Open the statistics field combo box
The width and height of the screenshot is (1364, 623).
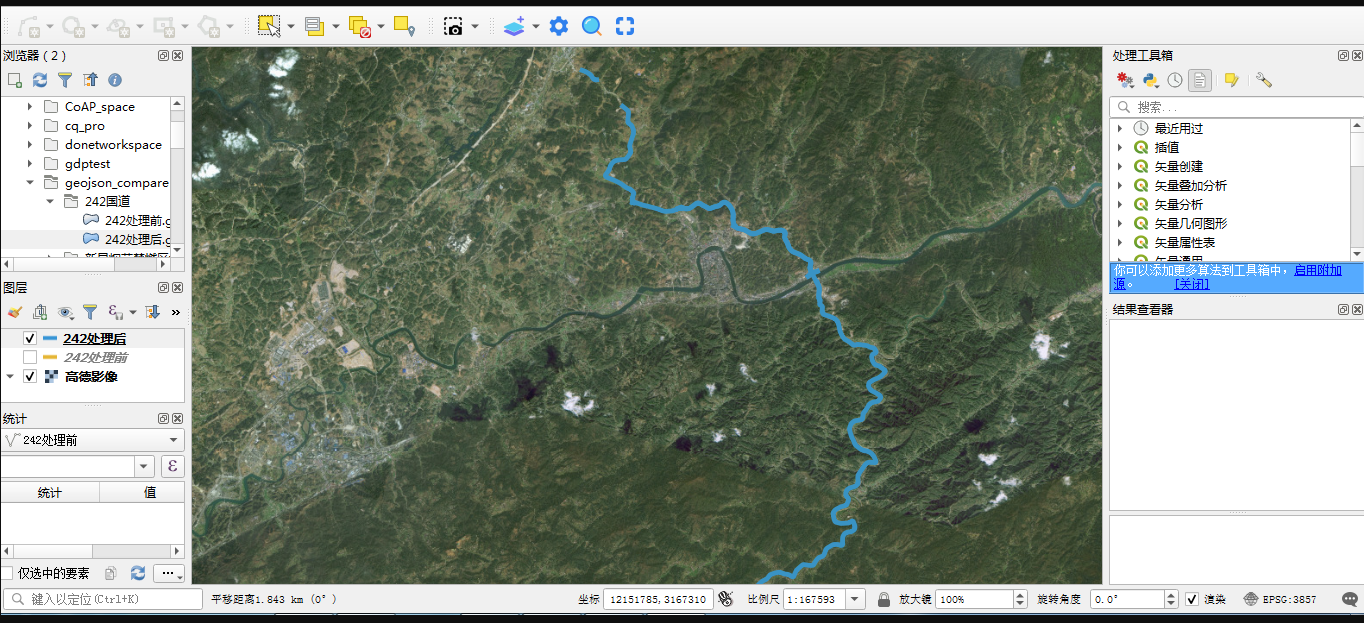78,466
